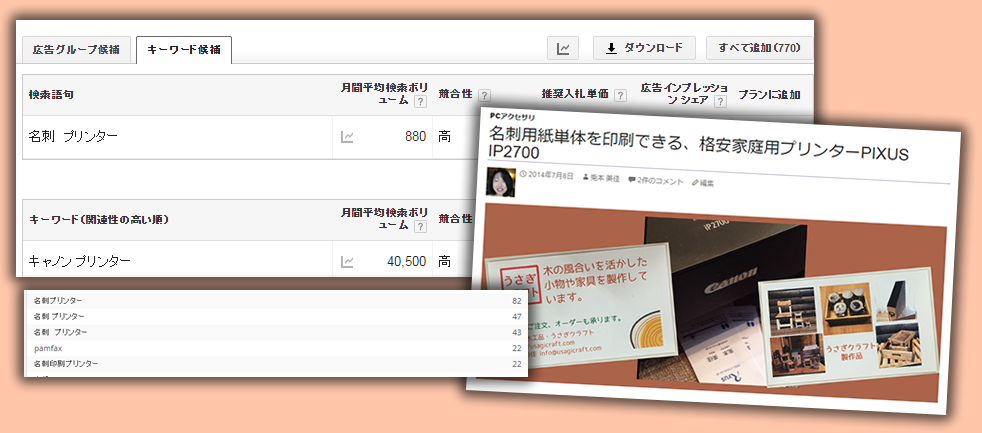Open trend chart icon for 名刺 プリンター row
Screen dimensions: 982x433
tap(347, 137)
